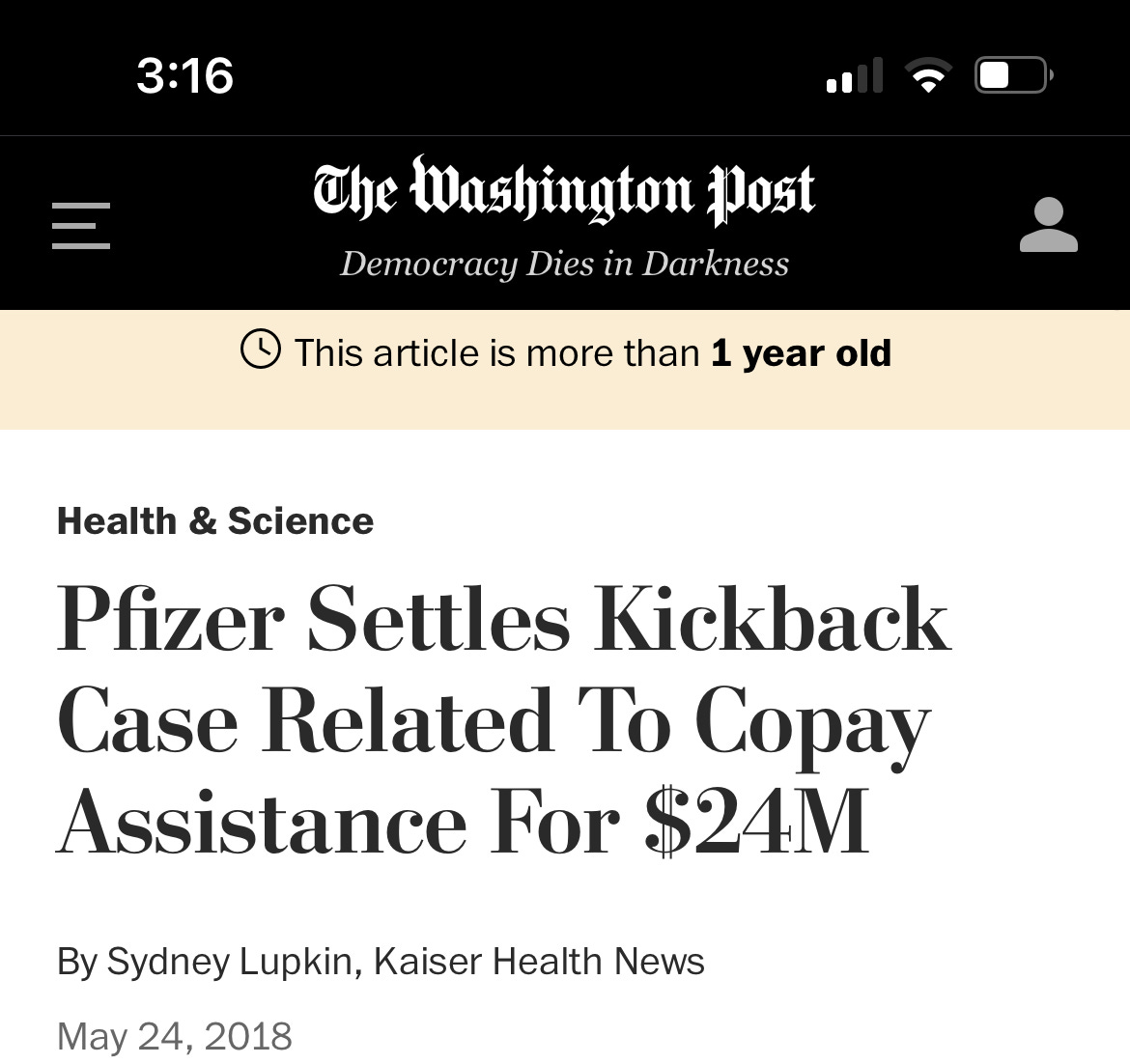Tap the May 24, 2018 publish date
1130x1064 pixels.
pyautogui.click(x=175, y=1037)
